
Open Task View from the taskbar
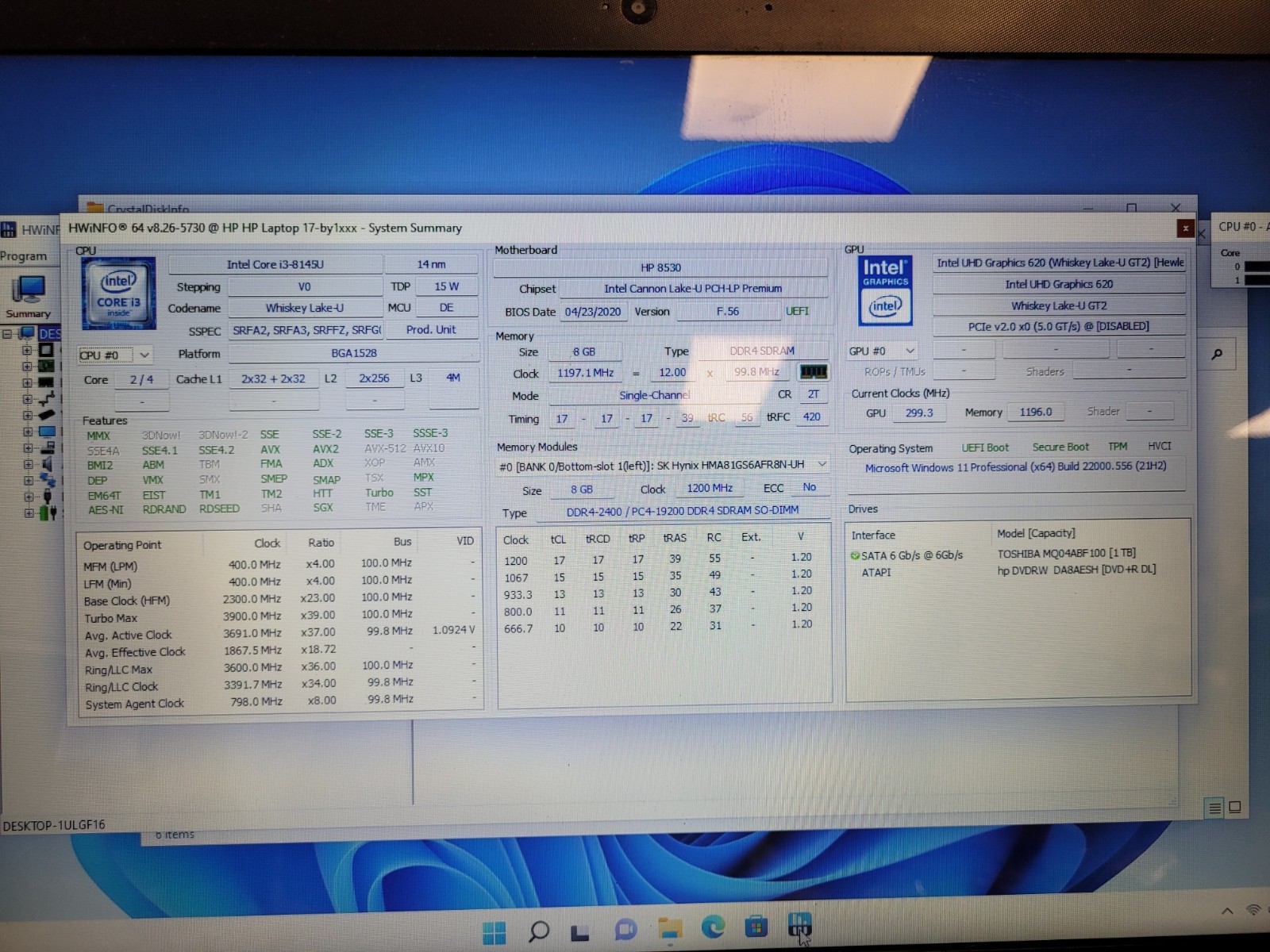[x=580, y=932]
